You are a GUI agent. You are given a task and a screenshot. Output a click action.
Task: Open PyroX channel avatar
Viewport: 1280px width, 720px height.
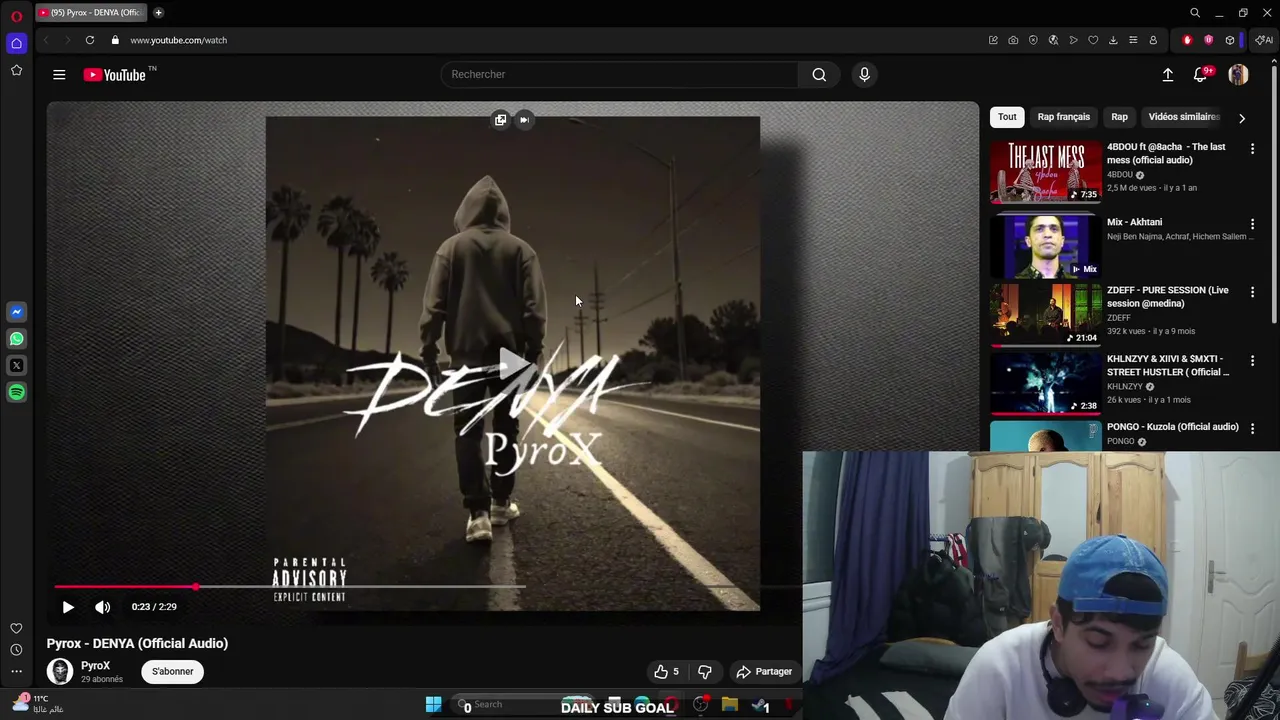click(60, 671)
